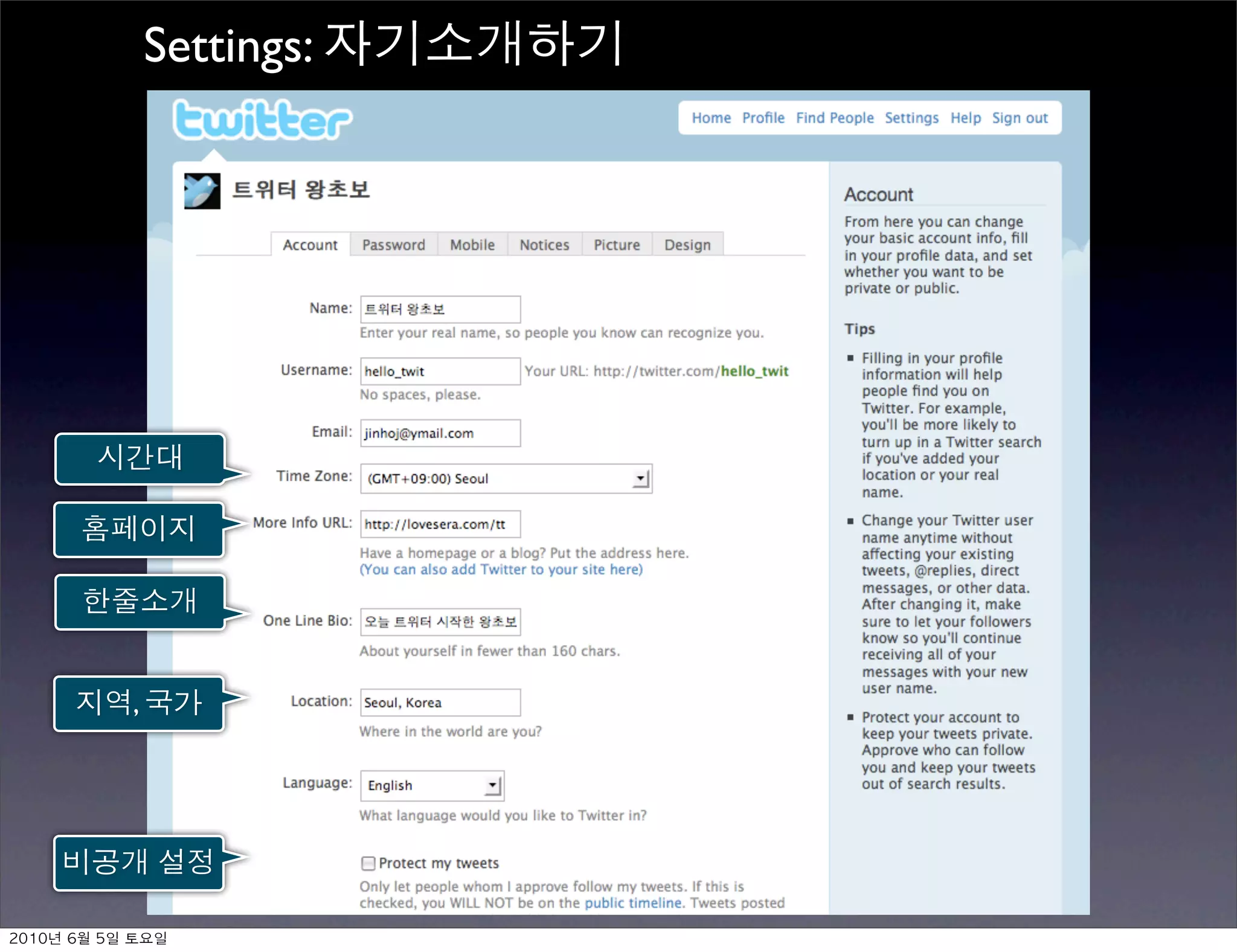
Task: Open the Language dropdown set to English
Action: [x=432, y=785]
